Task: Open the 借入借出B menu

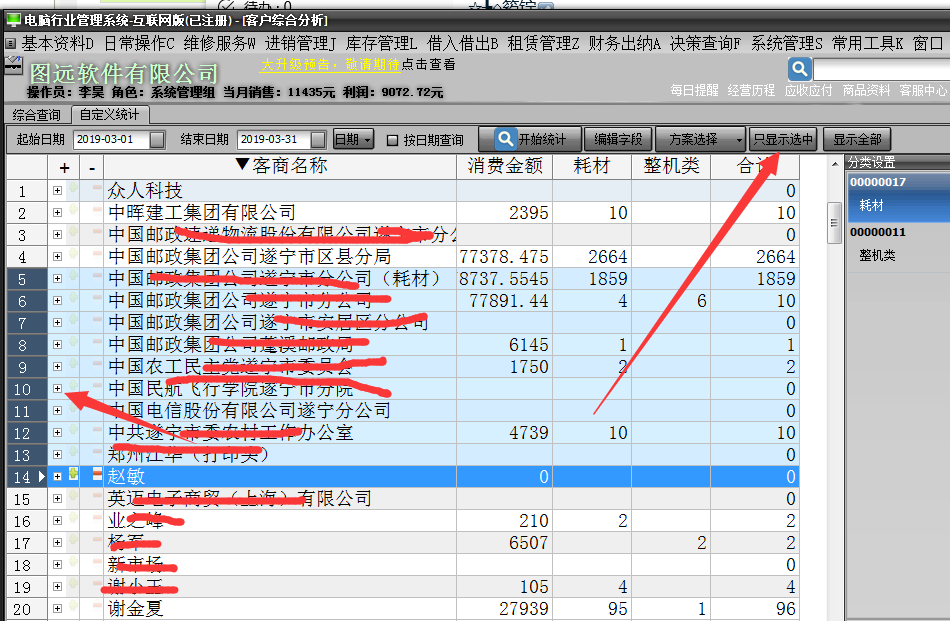Action: tap(463, 44)
